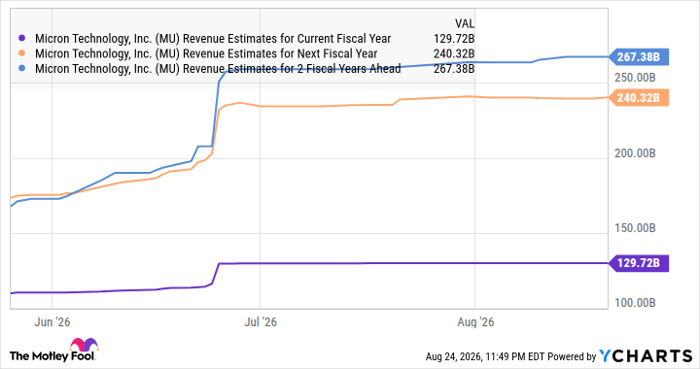Click the YCharts logo

click(645, 356)
